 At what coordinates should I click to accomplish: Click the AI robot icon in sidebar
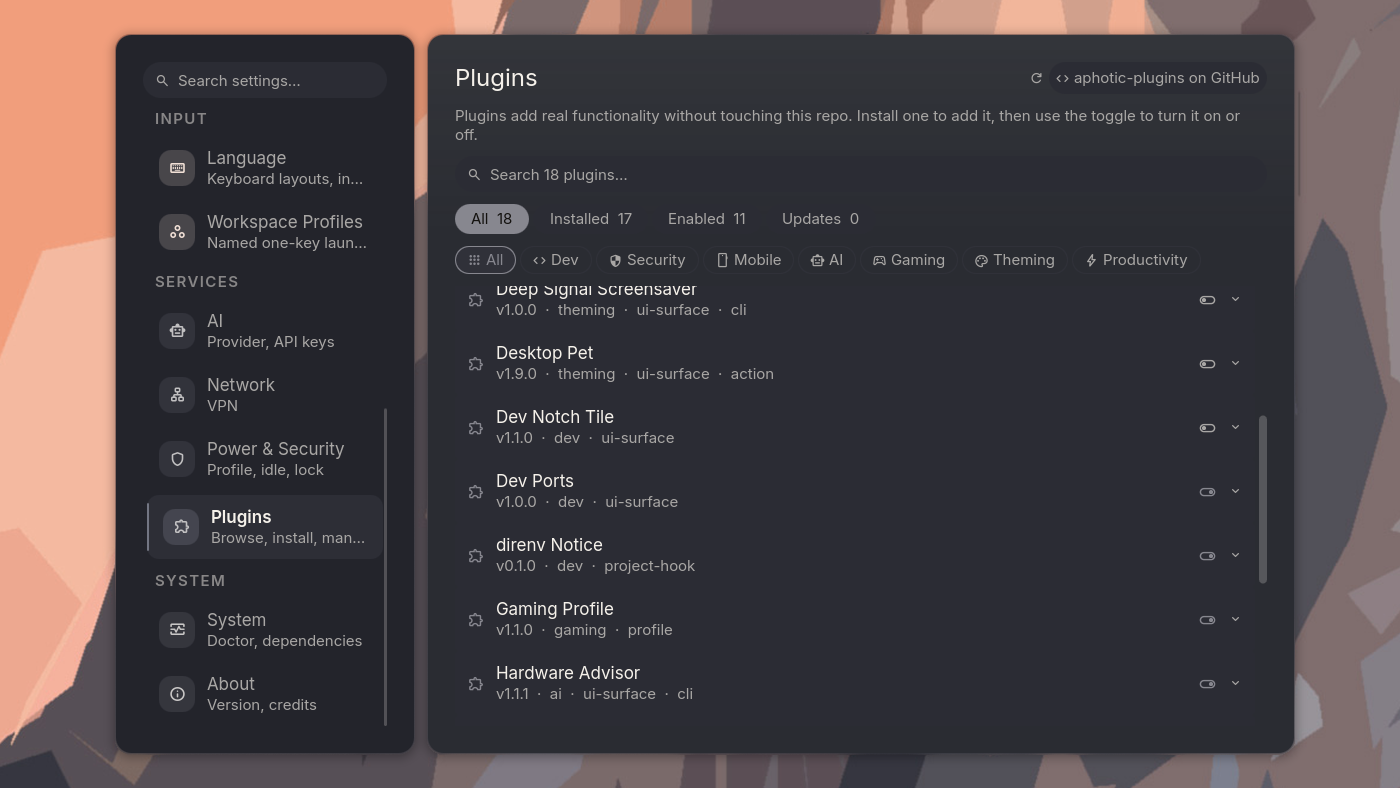click(x=177, y=331)
